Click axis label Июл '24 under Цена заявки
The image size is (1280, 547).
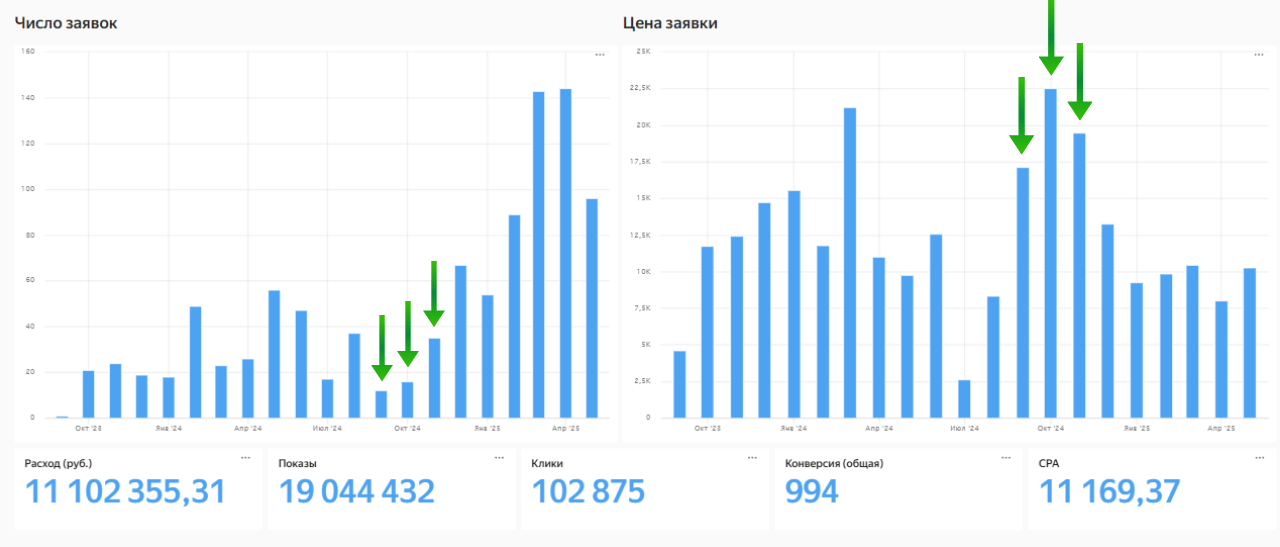click(x=965, y=428)
